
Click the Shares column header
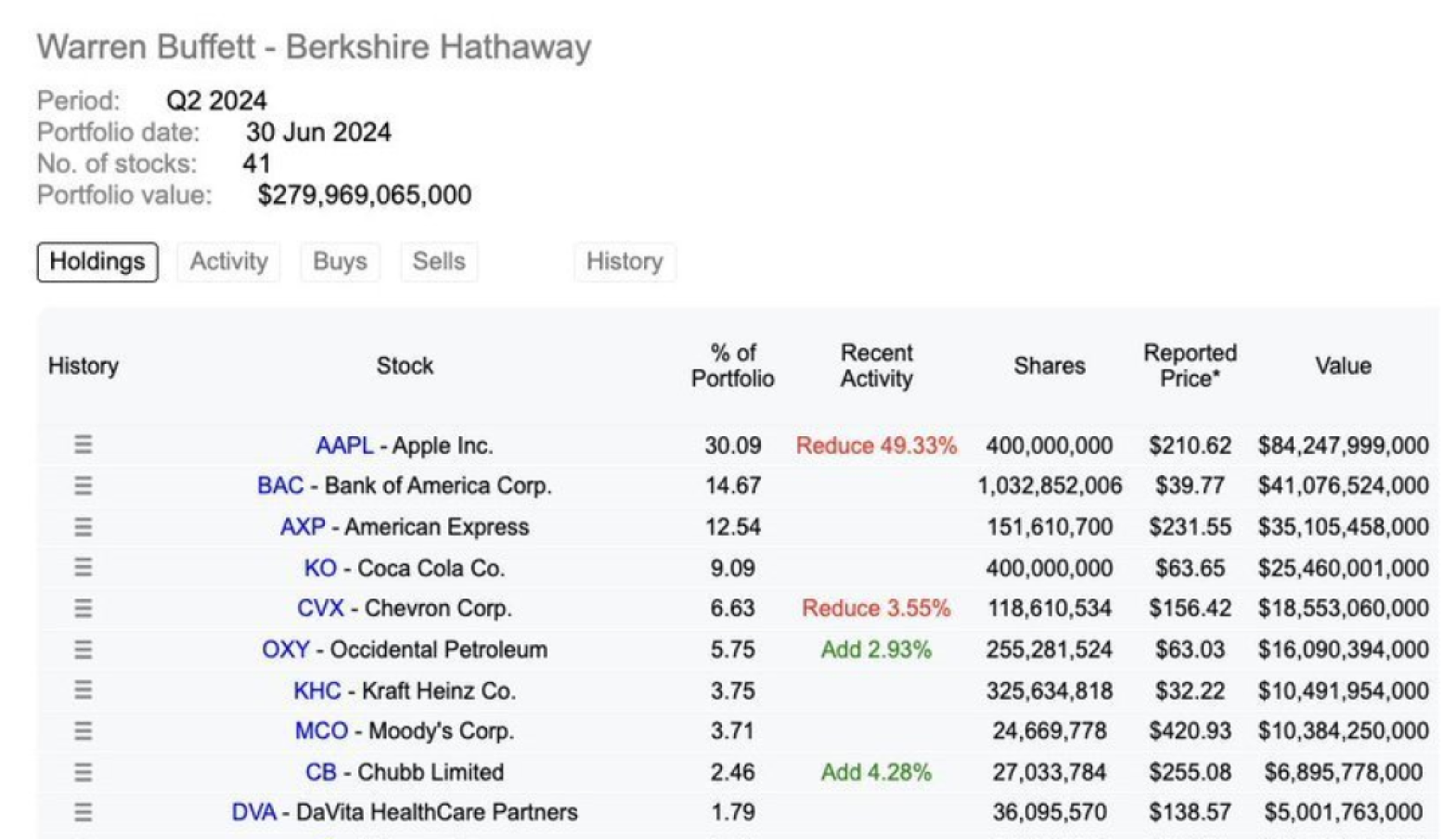pos(1050,366)
